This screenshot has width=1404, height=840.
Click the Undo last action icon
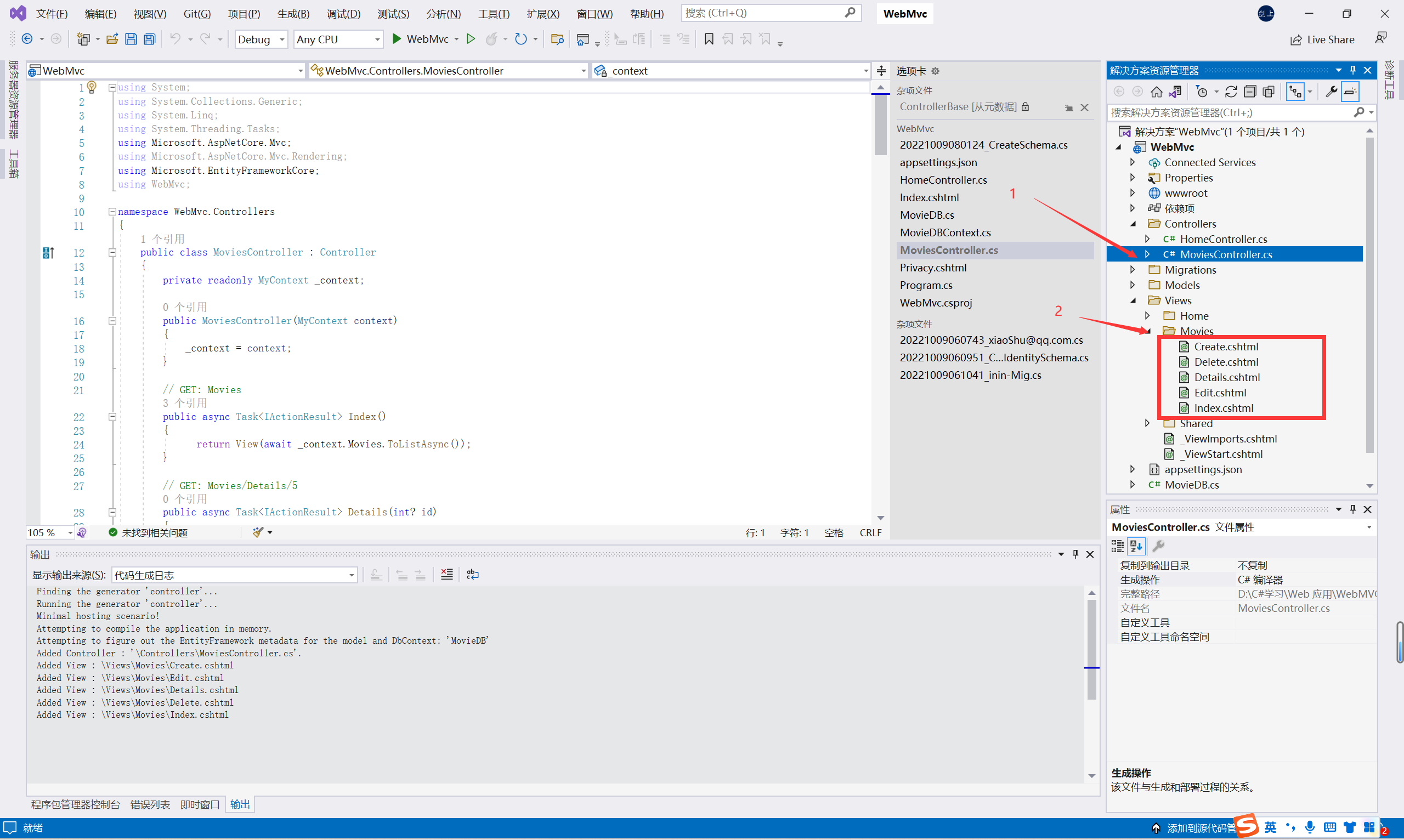pos(175,39)
